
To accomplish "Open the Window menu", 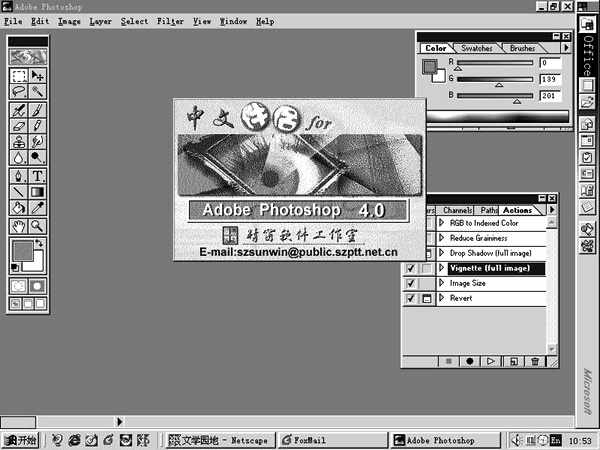I will click(x=233, y=21).
